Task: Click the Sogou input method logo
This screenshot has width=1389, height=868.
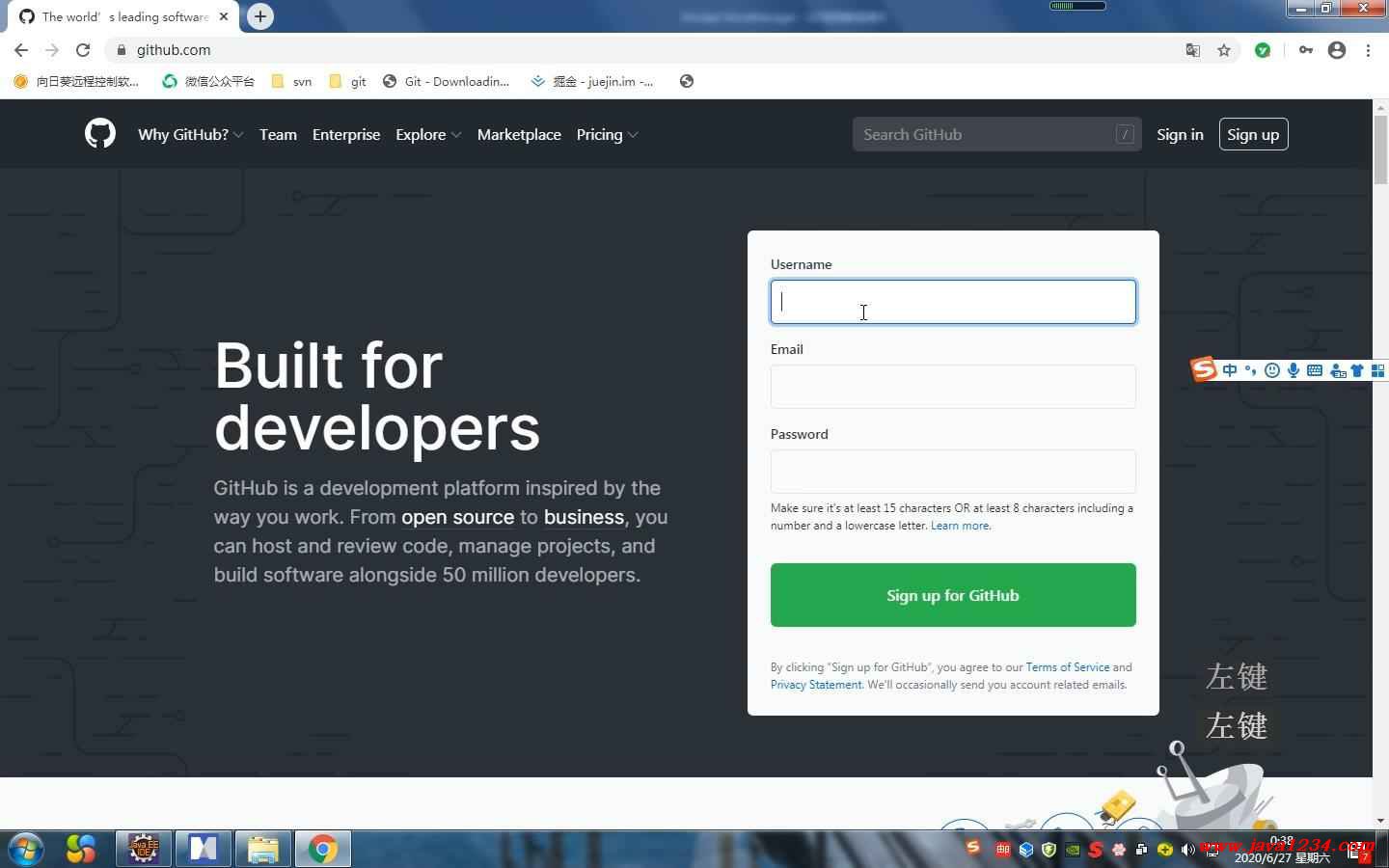Action: point(1203,369)
